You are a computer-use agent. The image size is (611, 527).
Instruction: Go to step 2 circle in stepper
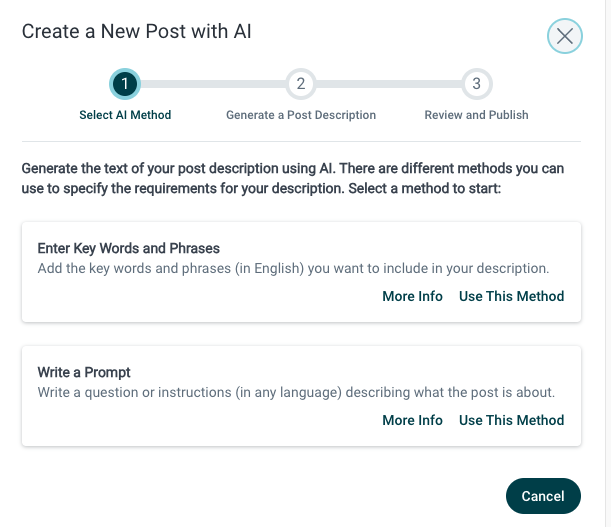click(300, 84)
